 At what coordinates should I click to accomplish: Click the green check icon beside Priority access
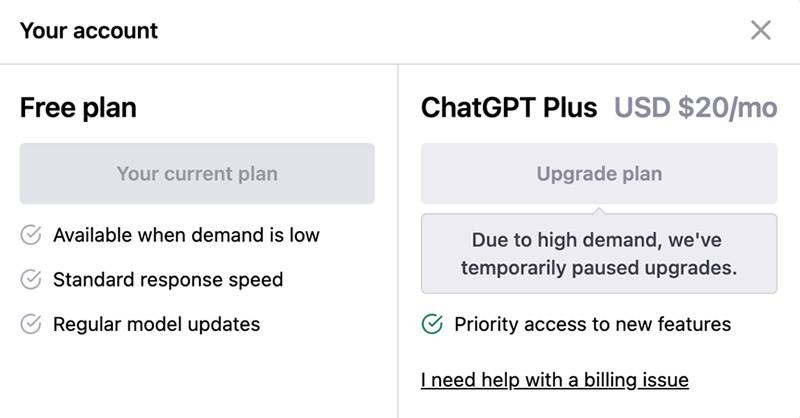(432, 324)
